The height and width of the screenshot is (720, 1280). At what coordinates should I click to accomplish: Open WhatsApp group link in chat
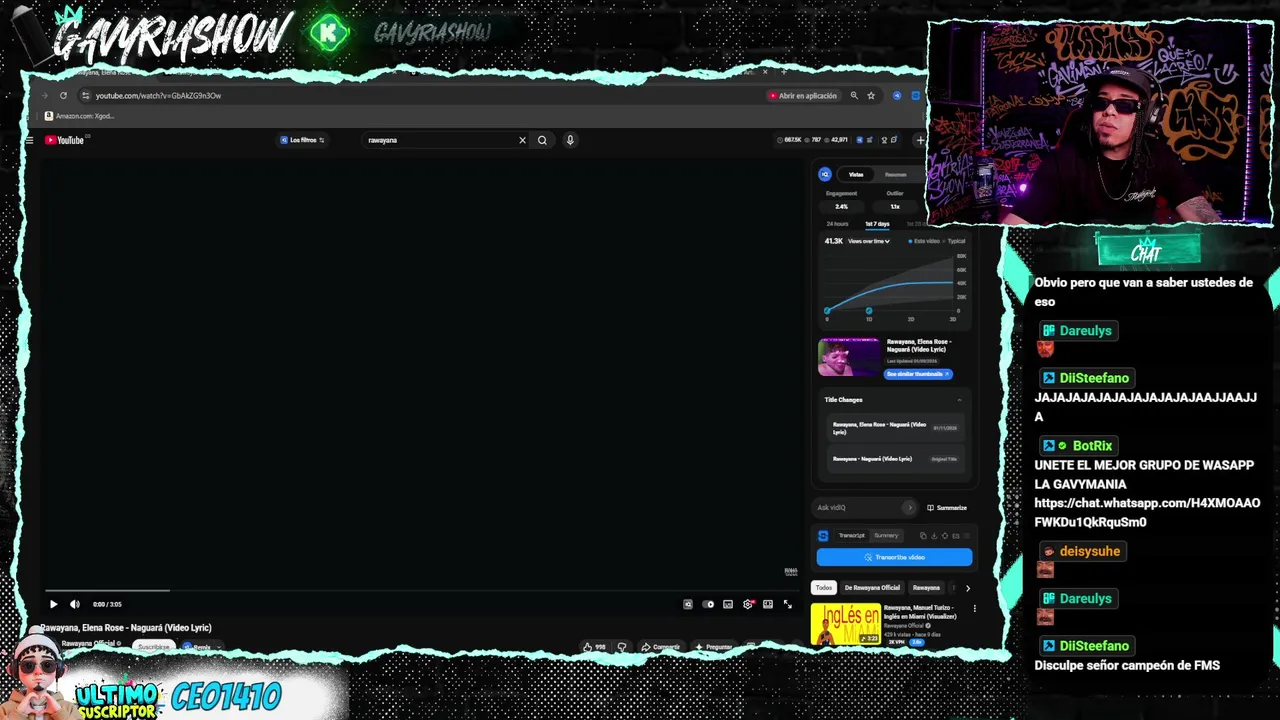pos(1147,513)
